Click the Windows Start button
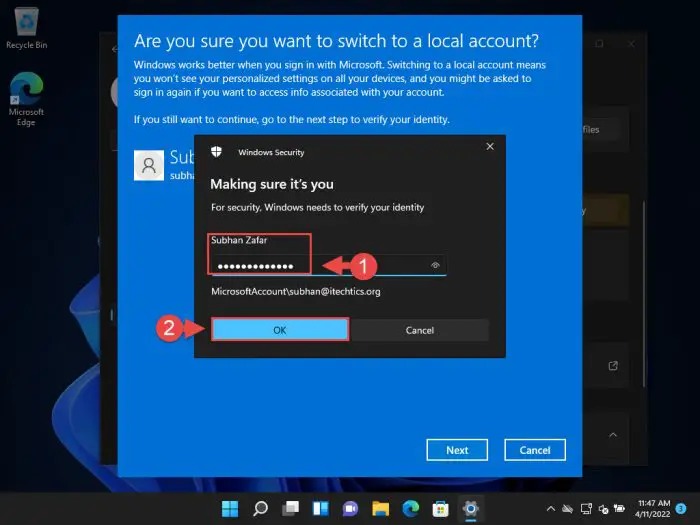 (230, 508)
